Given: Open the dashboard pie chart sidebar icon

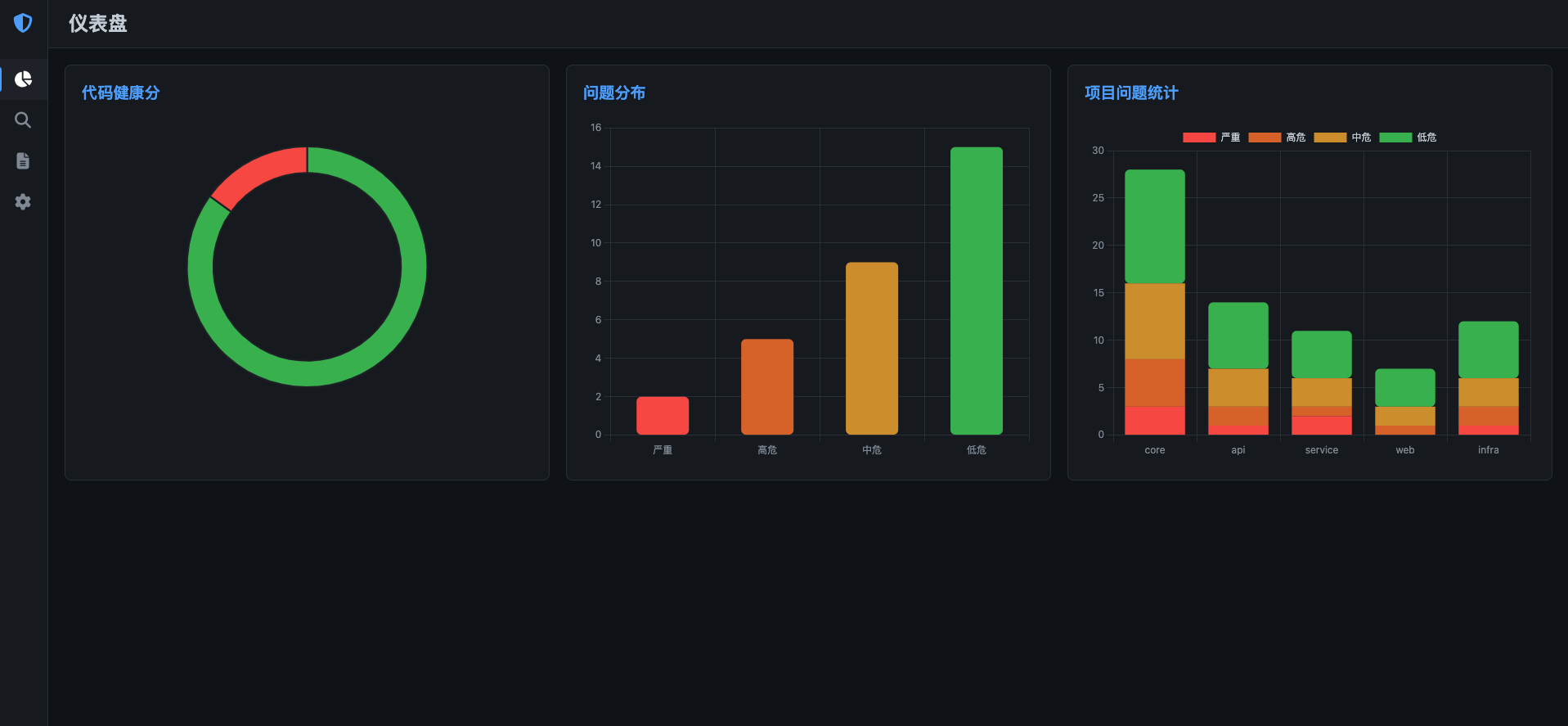Looking at the screenshot, I should click(x=23, y=79).
